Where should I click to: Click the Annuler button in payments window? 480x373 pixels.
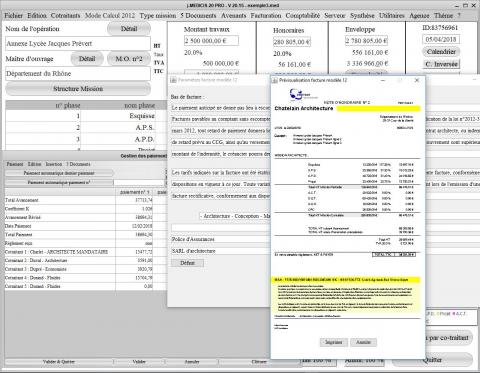[x=192, y=362]
